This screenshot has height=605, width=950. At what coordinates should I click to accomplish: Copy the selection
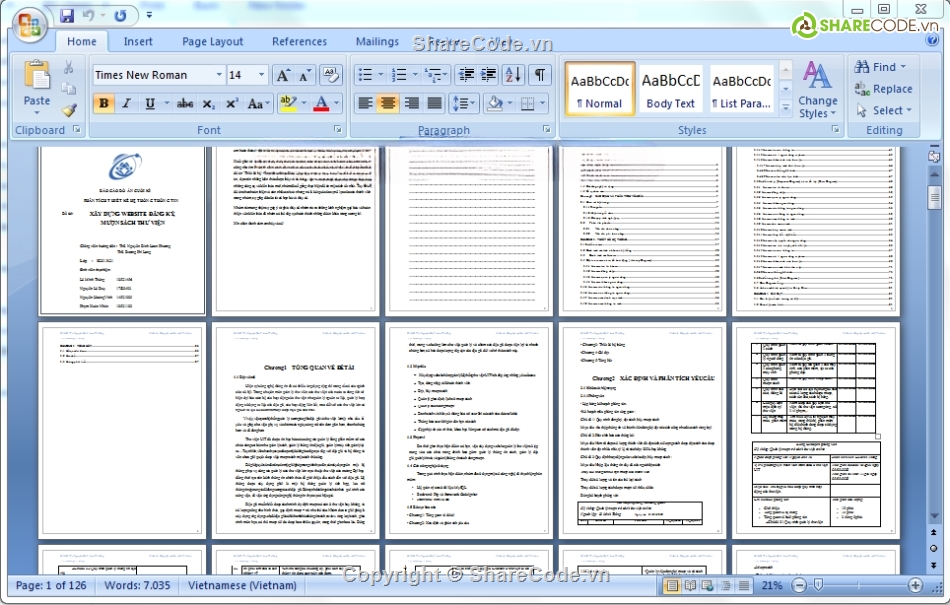68,88
